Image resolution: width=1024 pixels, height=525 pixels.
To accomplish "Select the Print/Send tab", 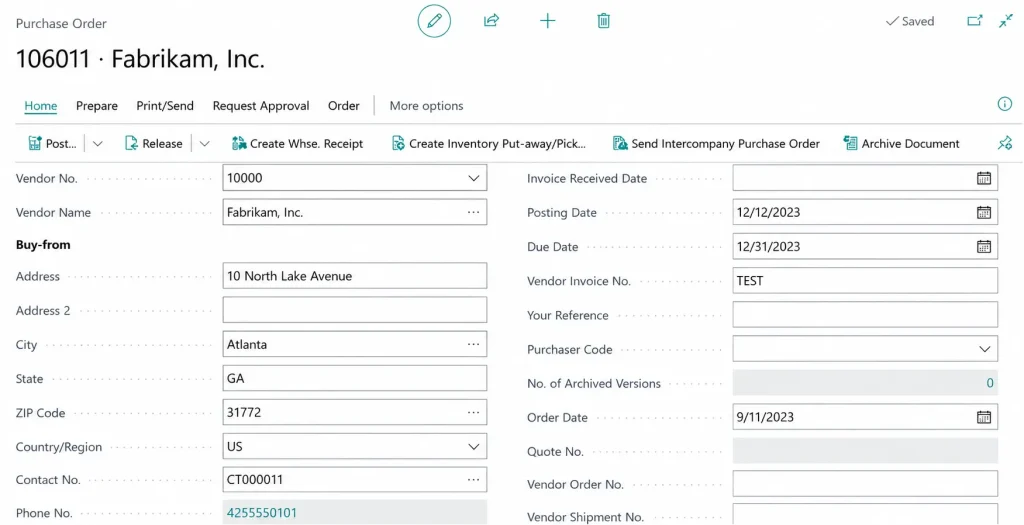I will coord(165,106).
